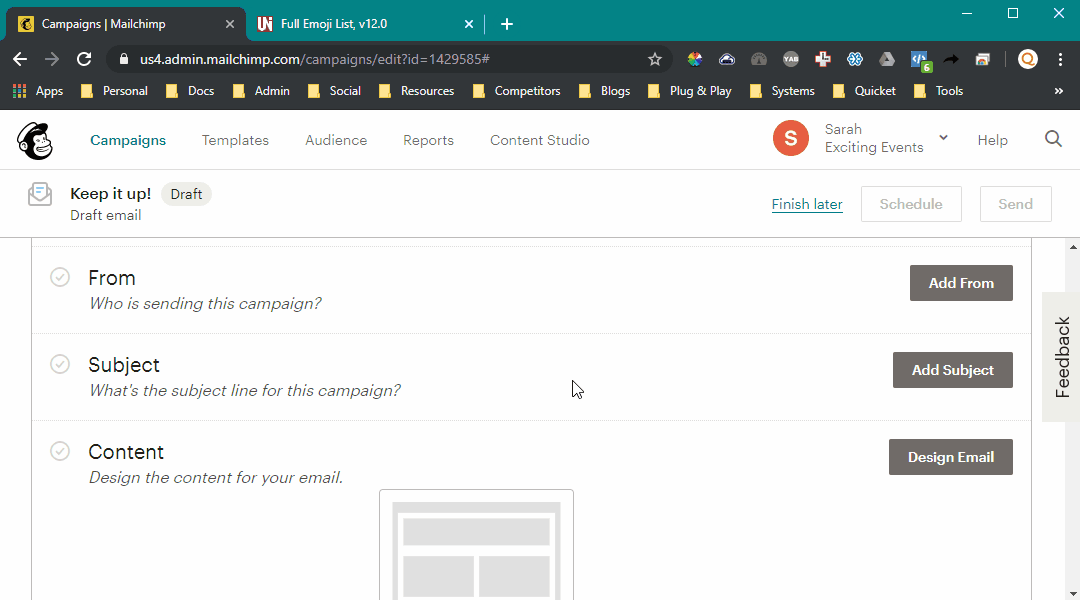Reload the page with refresh icon

click(84, 59)
